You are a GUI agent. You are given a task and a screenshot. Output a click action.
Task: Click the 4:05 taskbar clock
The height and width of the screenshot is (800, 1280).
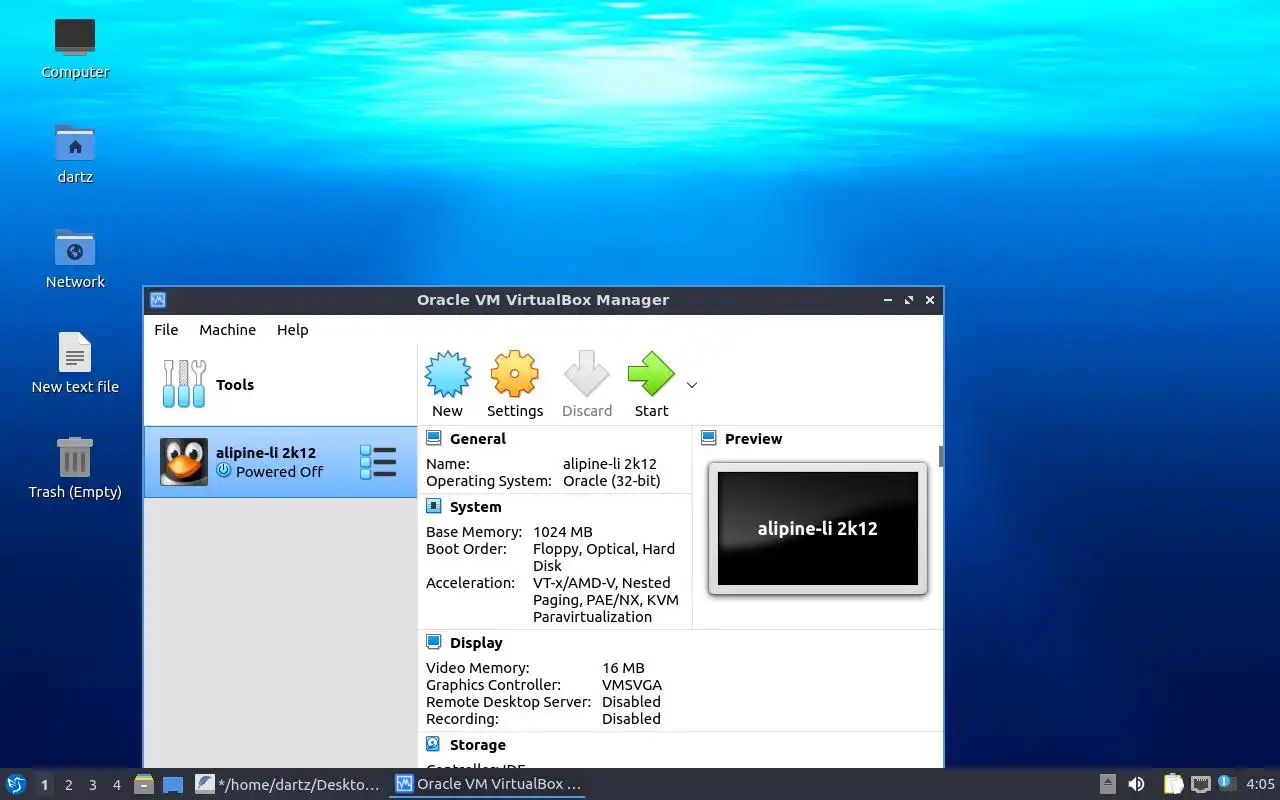coord(1260,784)
